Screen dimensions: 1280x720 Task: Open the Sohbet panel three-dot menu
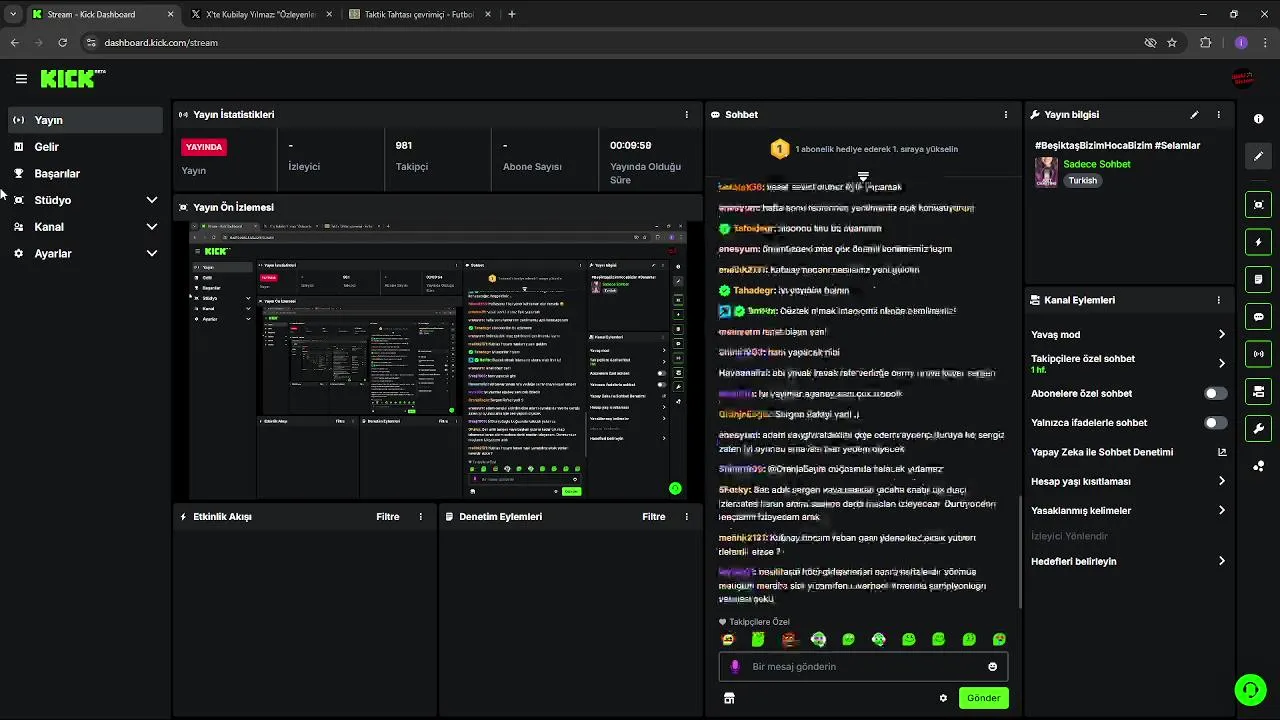pos(1005,115)
